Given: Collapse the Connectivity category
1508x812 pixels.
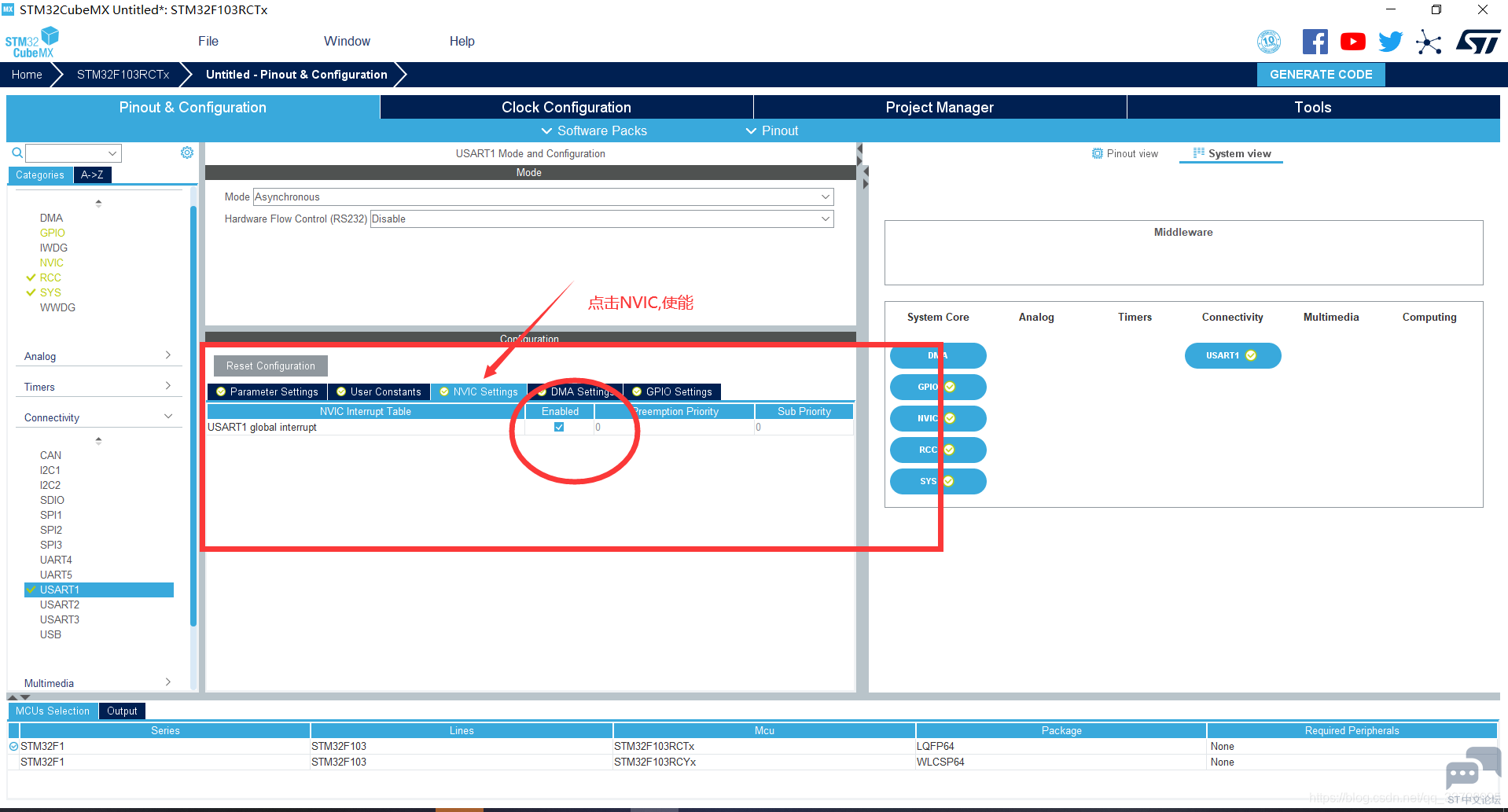Looking at the screenshot, I should 98,417.
